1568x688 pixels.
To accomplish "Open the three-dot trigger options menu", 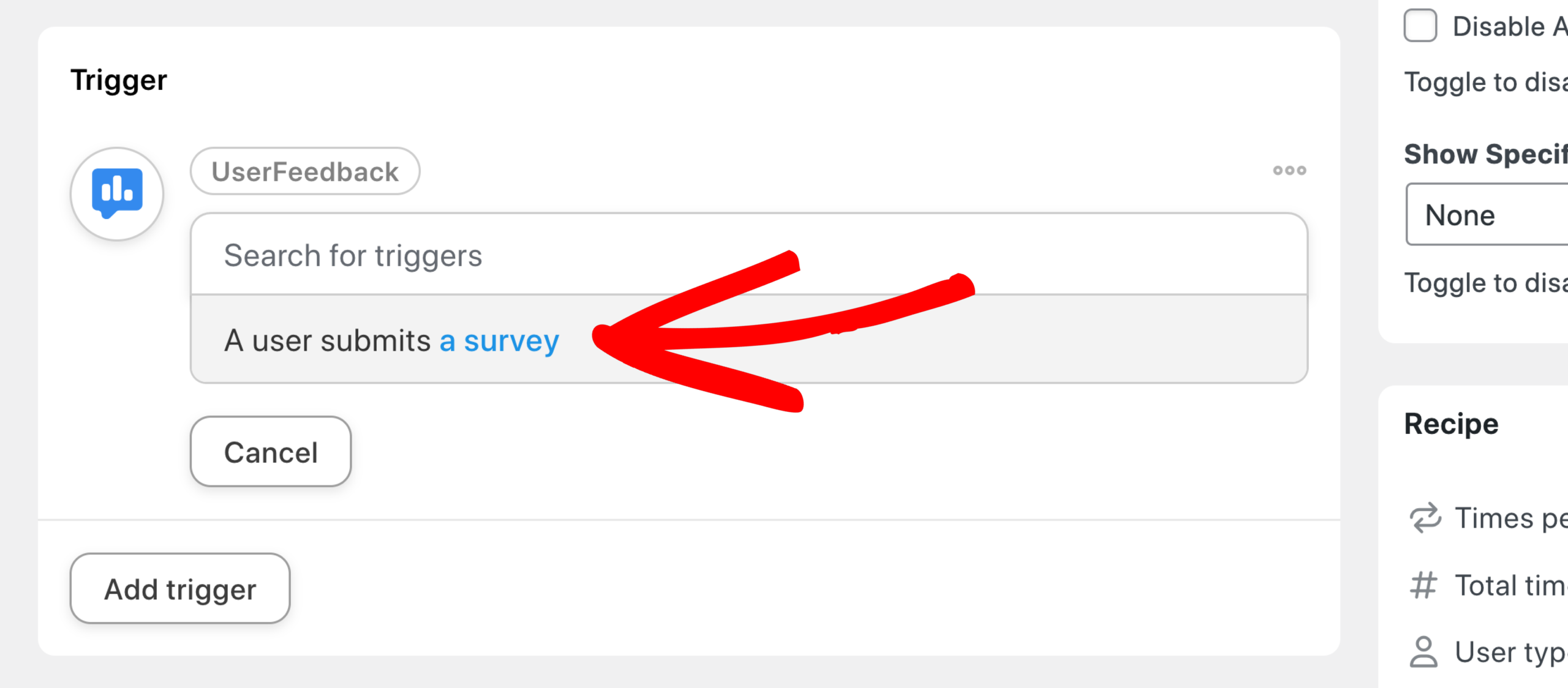I will pyautogui.click(x=1289, y=170).
